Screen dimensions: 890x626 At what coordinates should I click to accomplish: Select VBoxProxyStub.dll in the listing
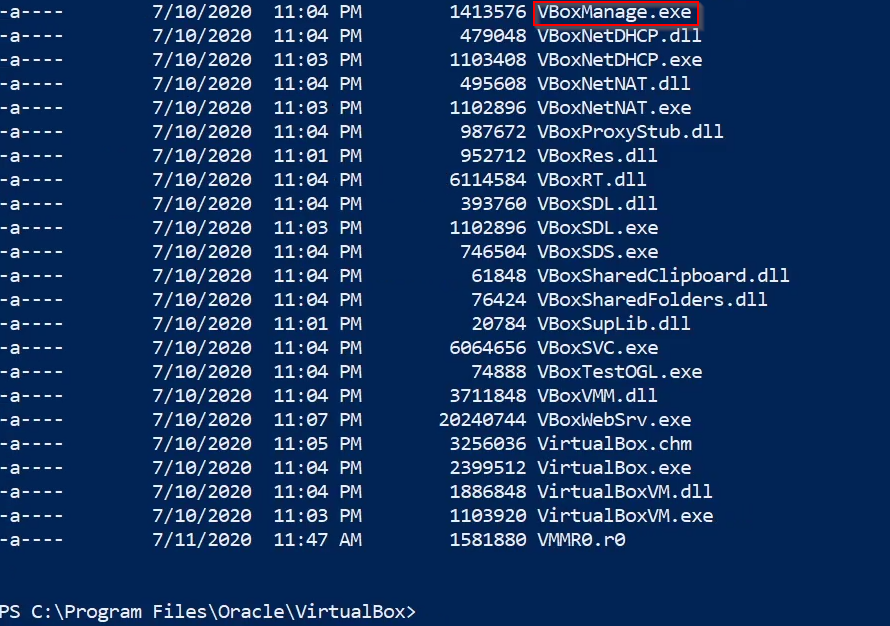pos(630,132)
